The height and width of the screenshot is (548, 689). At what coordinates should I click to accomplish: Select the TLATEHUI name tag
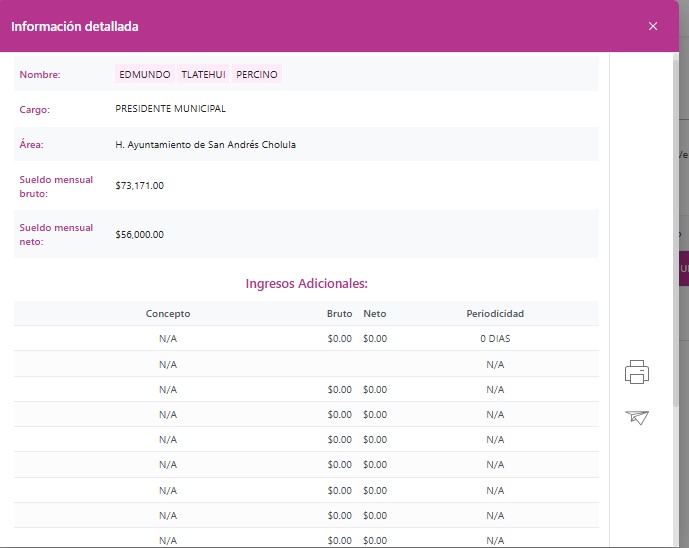coord(203,75)
